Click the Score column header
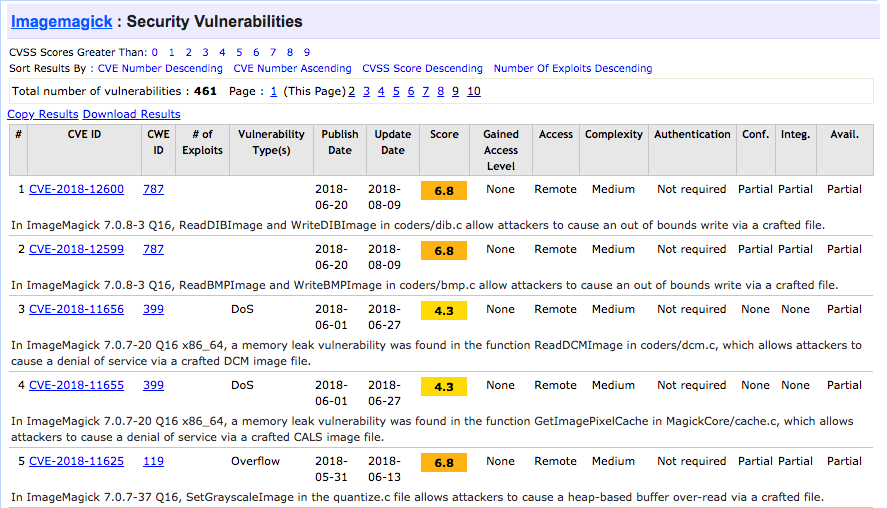The image size is (887, 508). (x=444, y=134)
